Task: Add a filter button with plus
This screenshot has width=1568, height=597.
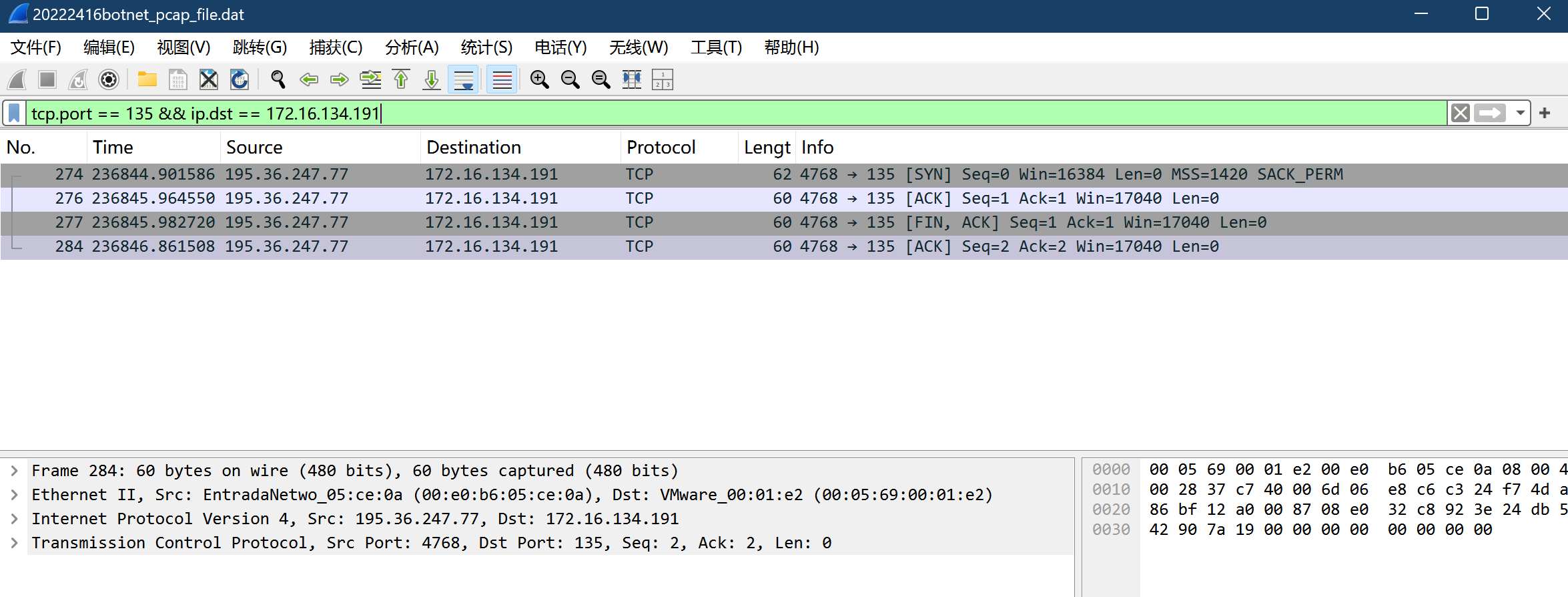Action: tap(1545, 113)
